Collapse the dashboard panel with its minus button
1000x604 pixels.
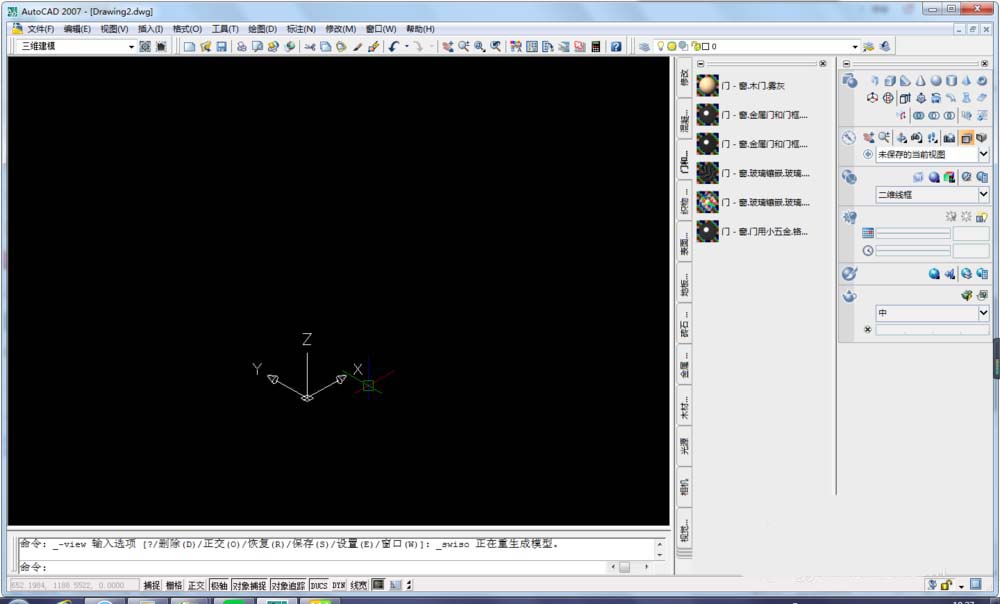(x=846, y=64)
